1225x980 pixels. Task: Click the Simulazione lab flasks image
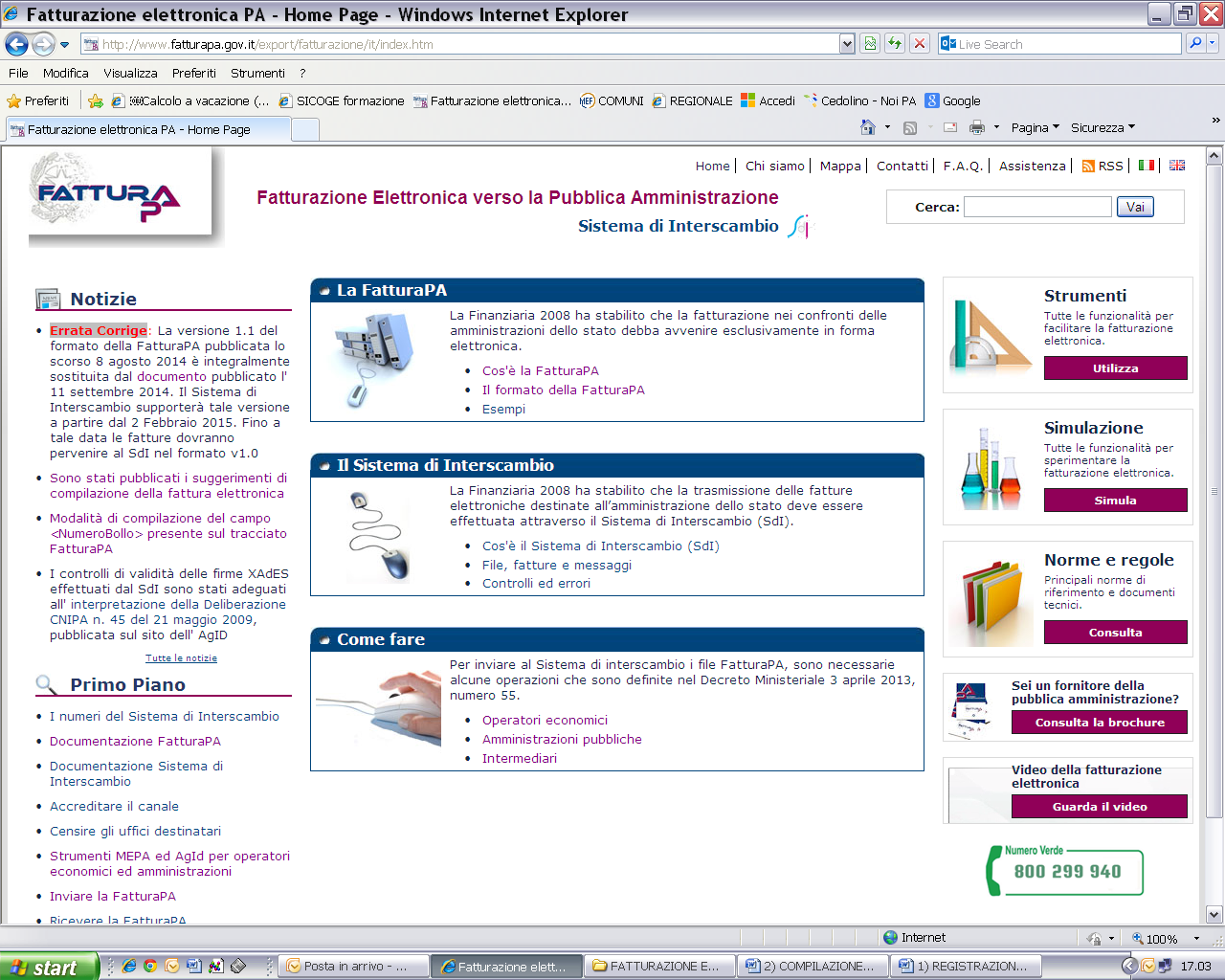991,468
